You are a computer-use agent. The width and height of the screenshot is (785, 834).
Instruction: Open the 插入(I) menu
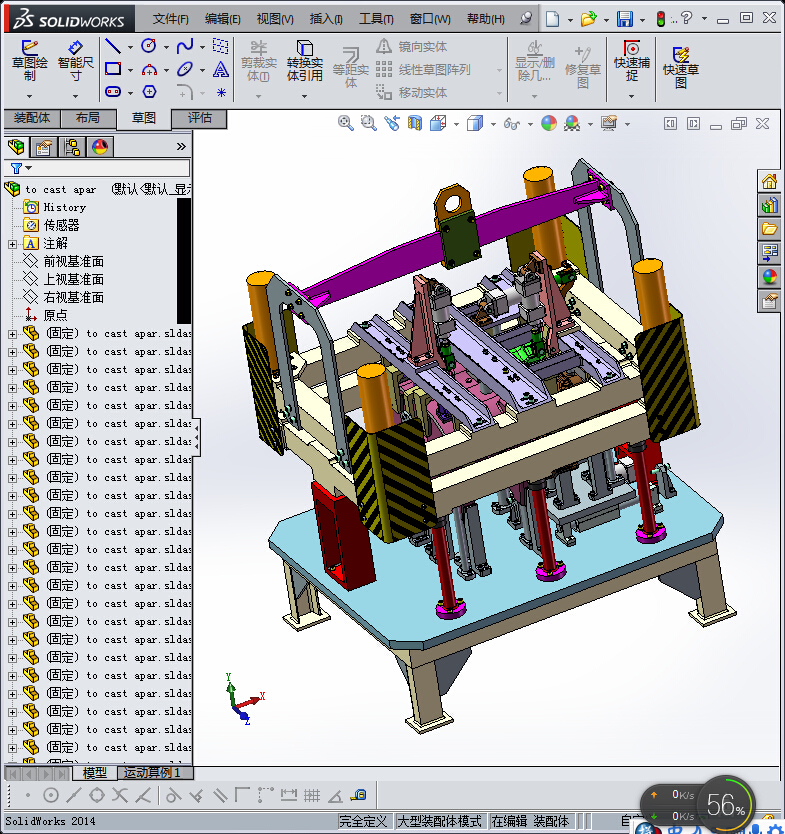pyautogui.click(x=326, y=19)
